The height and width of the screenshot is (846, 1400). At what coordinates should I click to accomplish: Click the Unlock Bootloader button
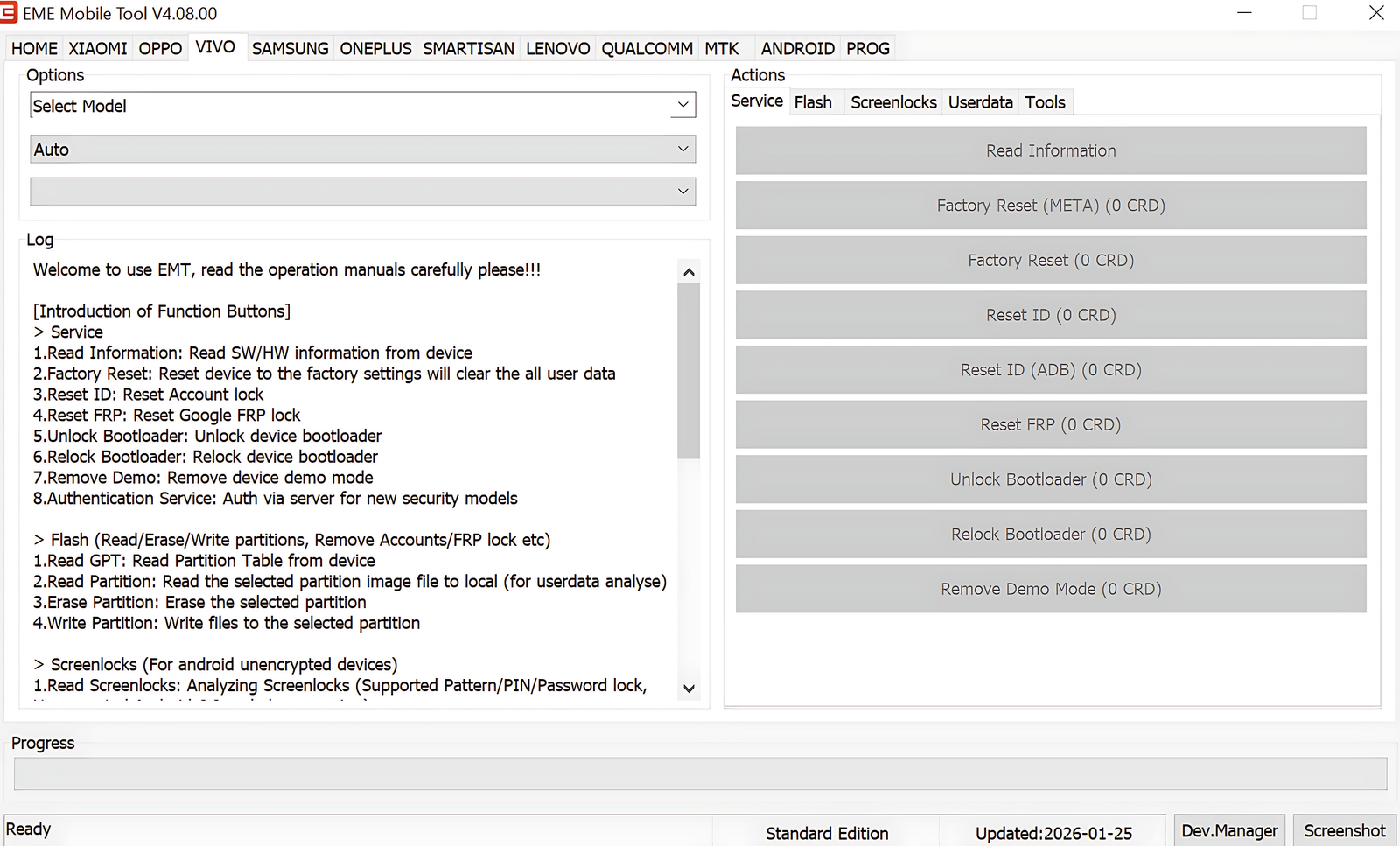1050,479
